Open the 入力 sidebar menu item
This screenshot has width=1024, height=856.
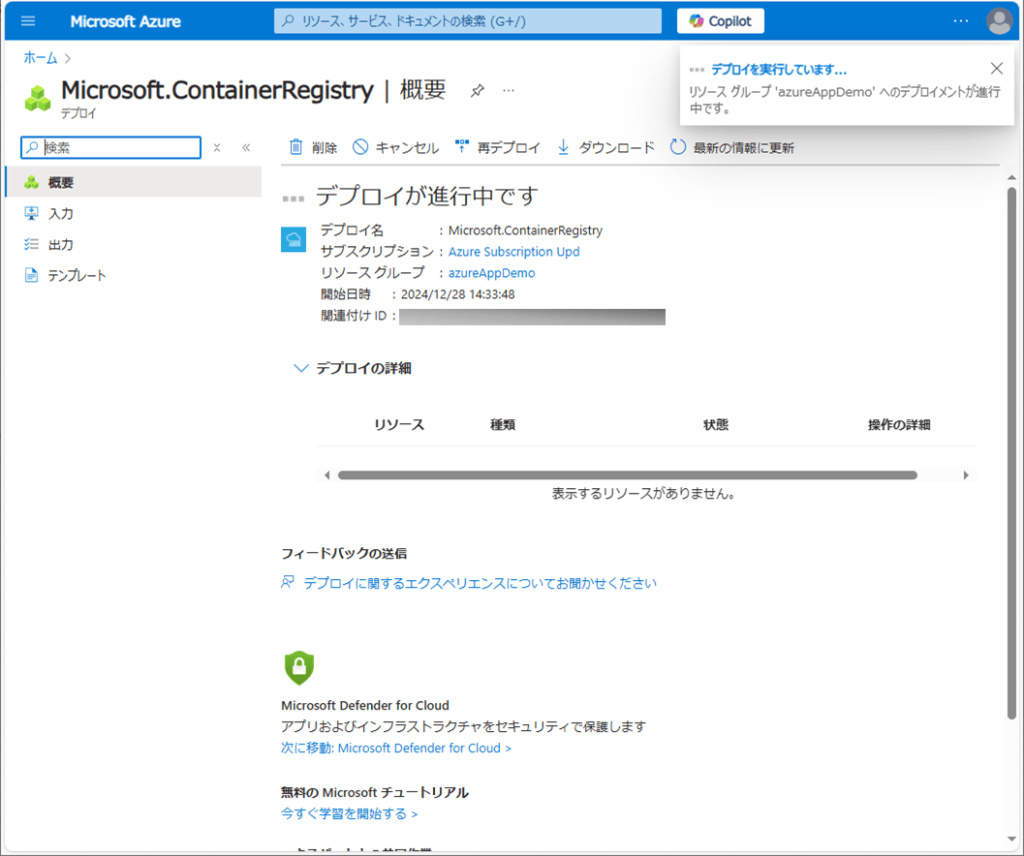(61, 214)
